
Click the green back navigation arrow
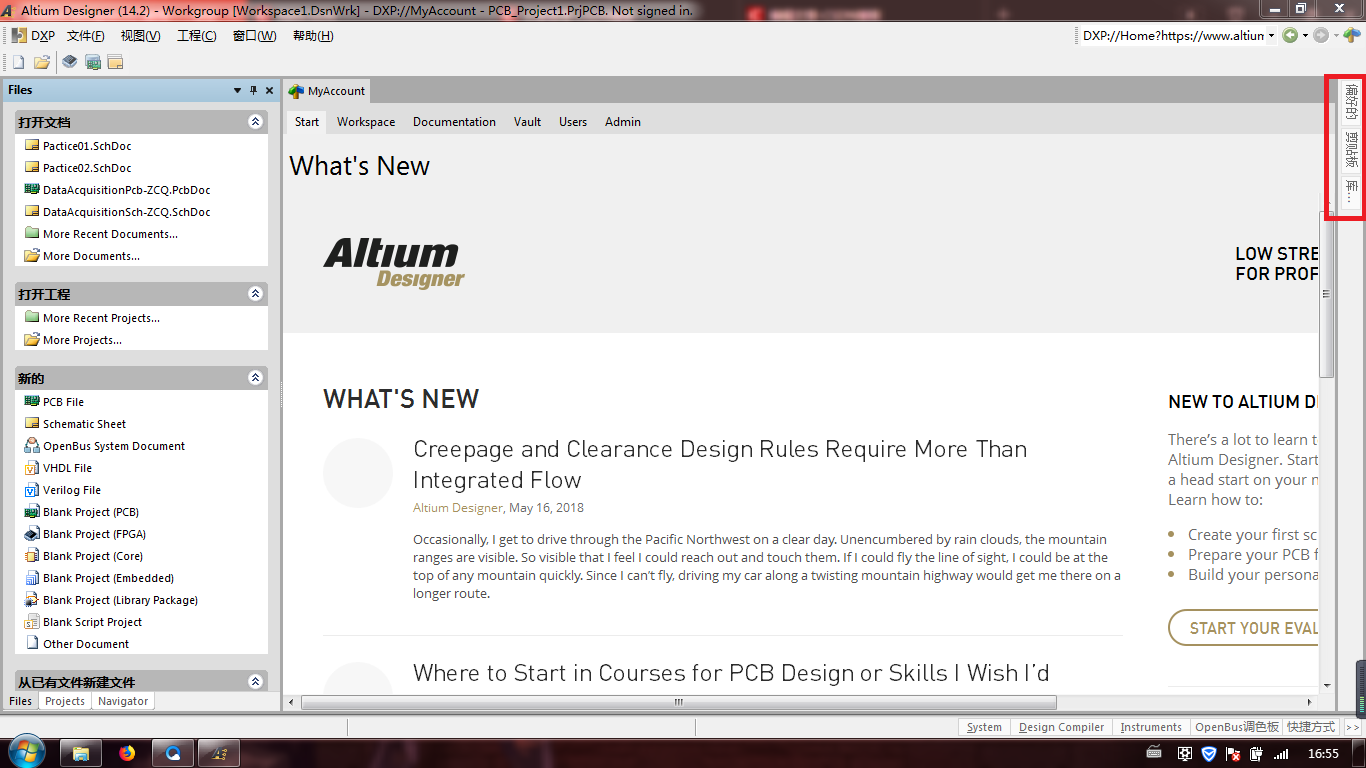(x=1290, y=35)
